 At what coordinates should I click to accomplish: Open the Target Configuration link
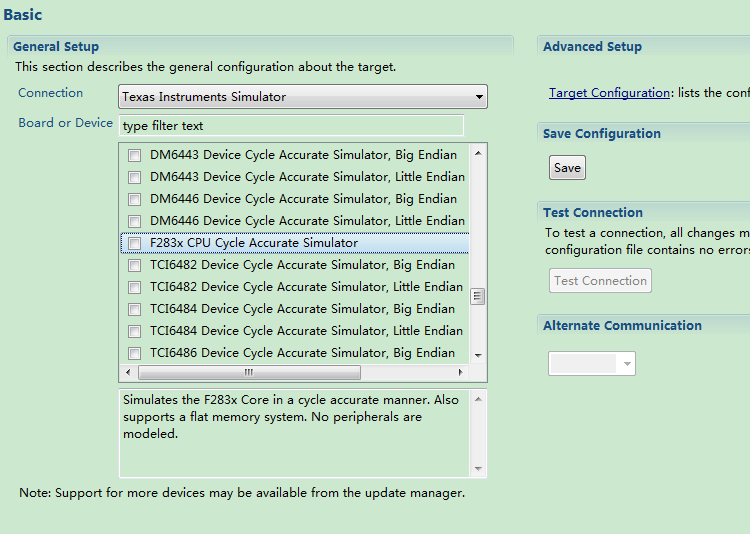[609, 93]
